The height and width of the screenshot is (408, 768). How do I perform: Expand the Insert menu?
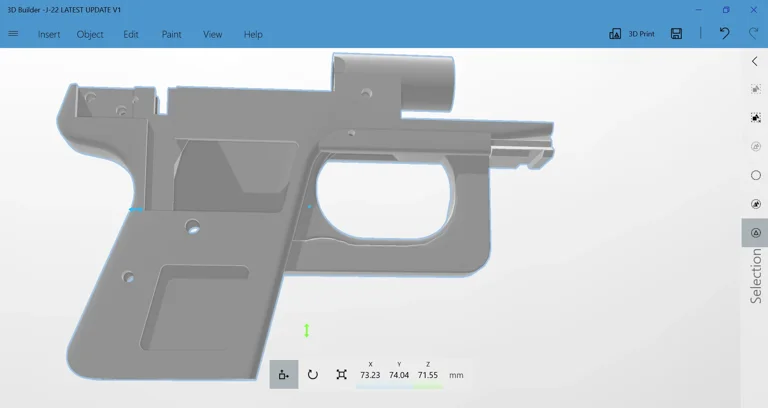click(x=49, y=34)
